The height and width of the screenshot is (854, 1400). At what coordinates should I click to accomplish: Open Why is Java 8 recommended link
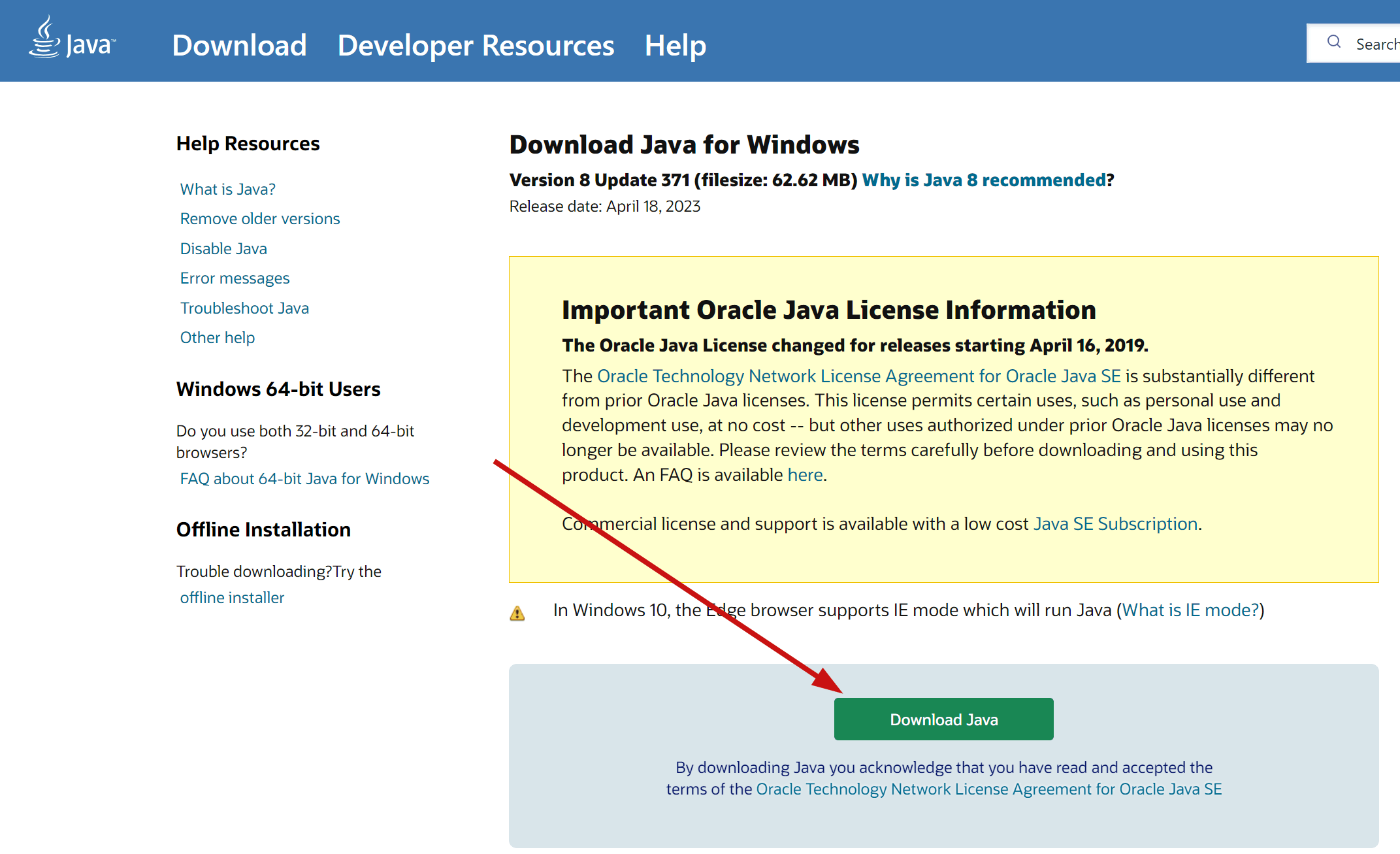click(983, 180)
